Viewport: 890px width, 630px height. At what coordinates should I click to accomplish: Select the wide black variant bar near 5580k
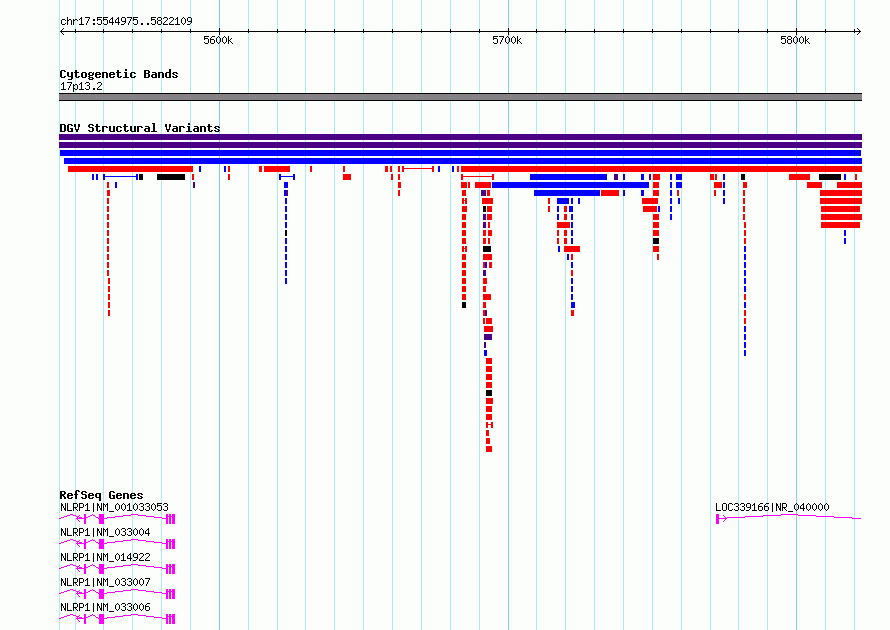point(171,177)
